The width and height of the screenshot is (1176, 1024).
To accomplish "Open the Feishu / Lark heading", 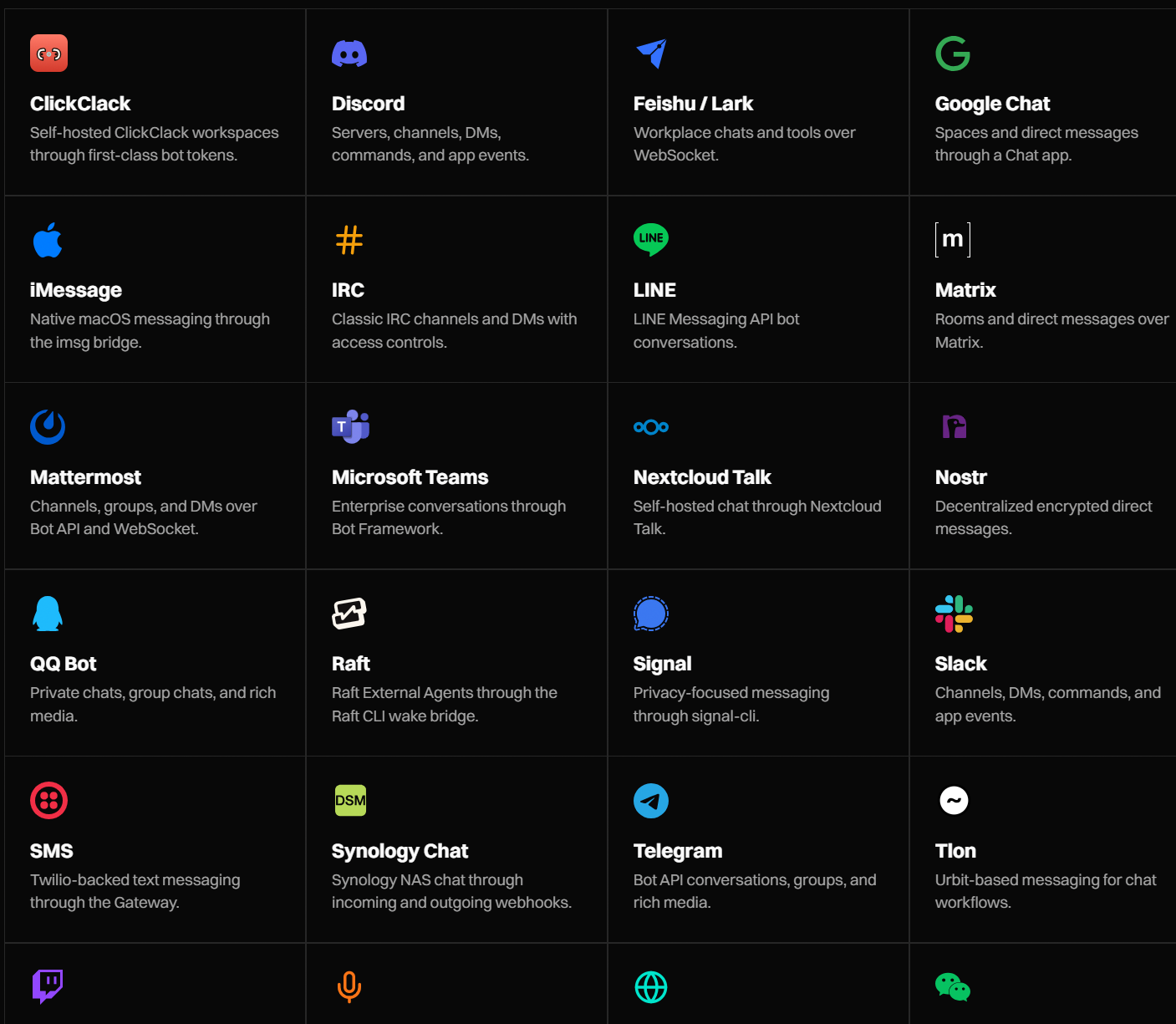I will point(693,104).
